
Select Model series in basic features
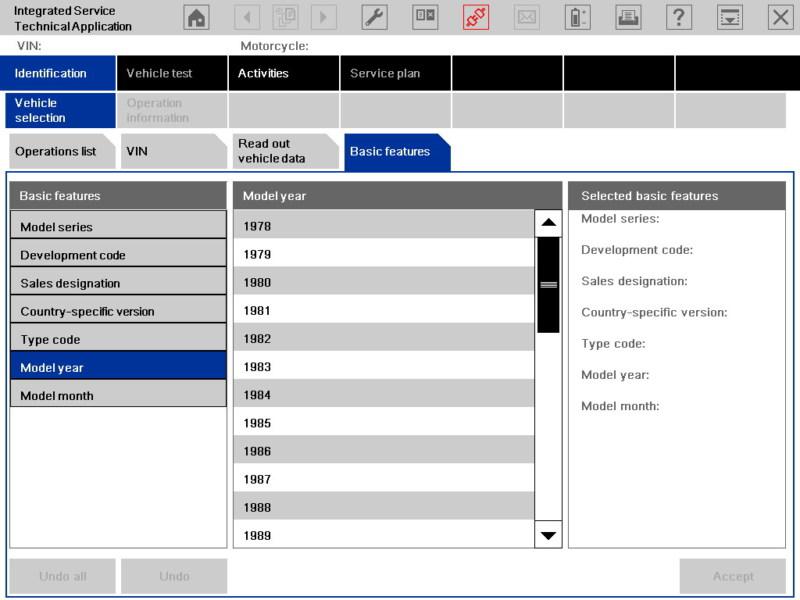pyautogui.click(x=118, y=227)
